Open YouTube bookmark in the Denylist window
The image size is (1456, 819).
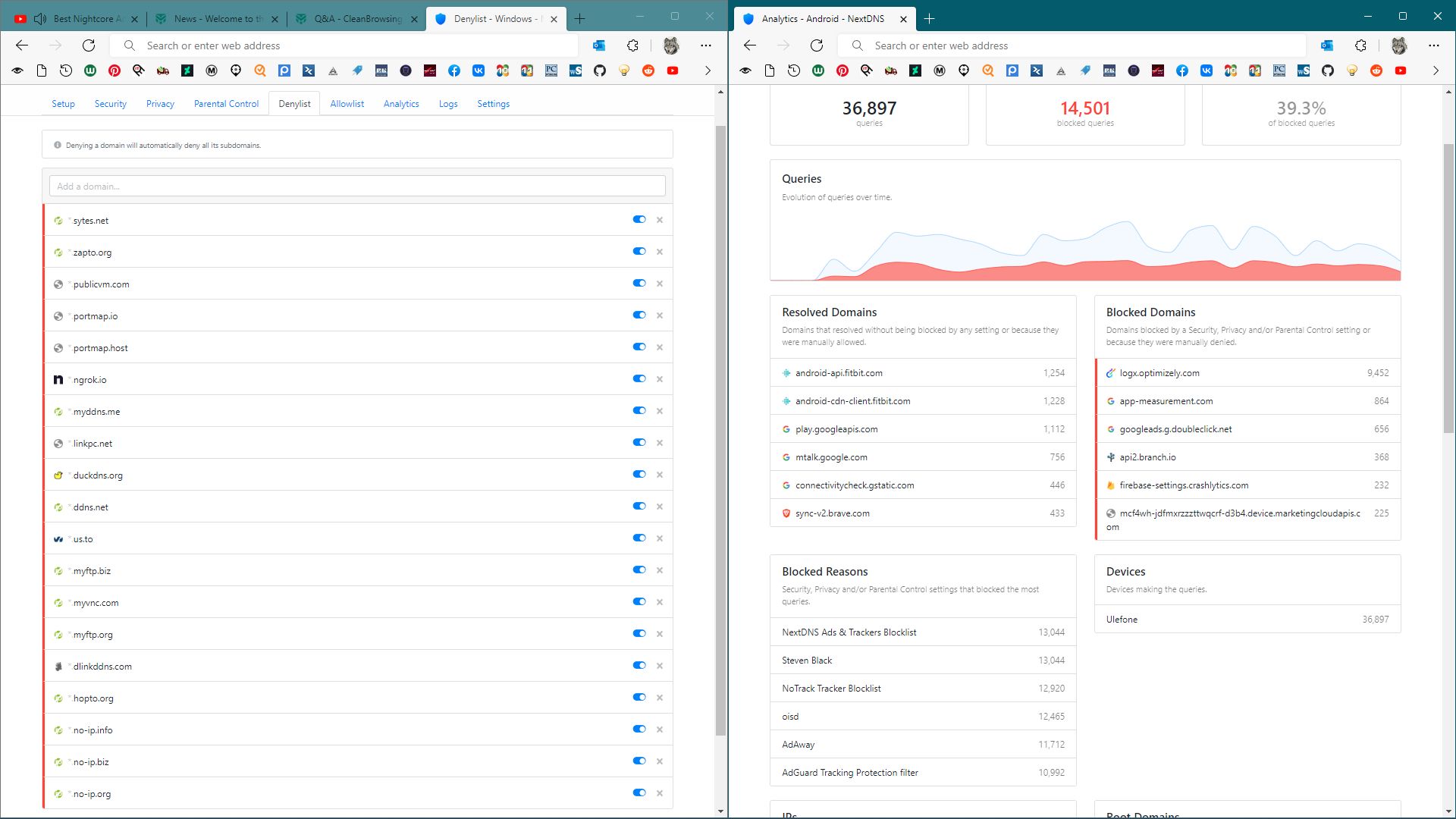click(673, 71)
